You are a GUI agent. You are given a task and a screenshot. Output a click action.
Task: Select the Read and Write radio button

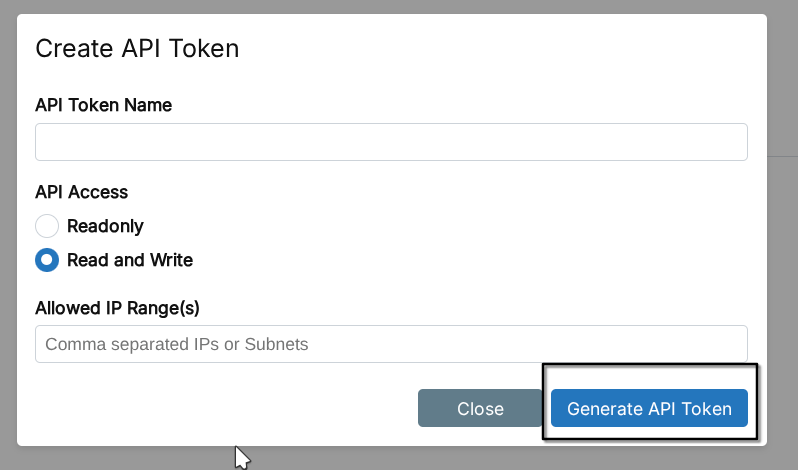point(47,260)
